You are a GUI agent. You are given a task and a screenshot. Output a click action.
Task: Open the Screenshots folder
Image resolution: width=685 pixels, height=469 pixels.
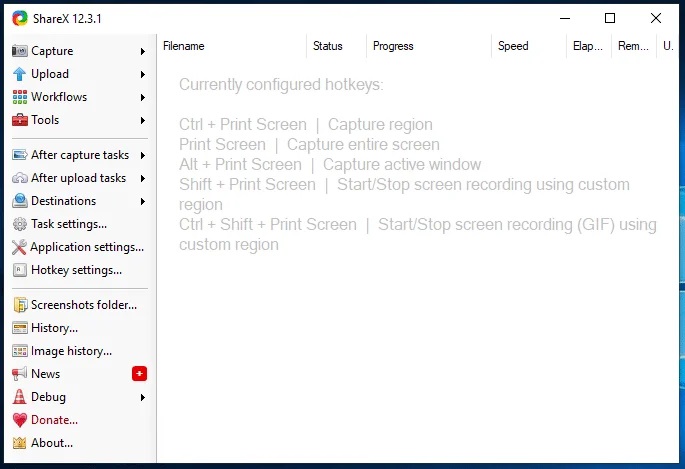pyautogui.click(x=80, y=305)
